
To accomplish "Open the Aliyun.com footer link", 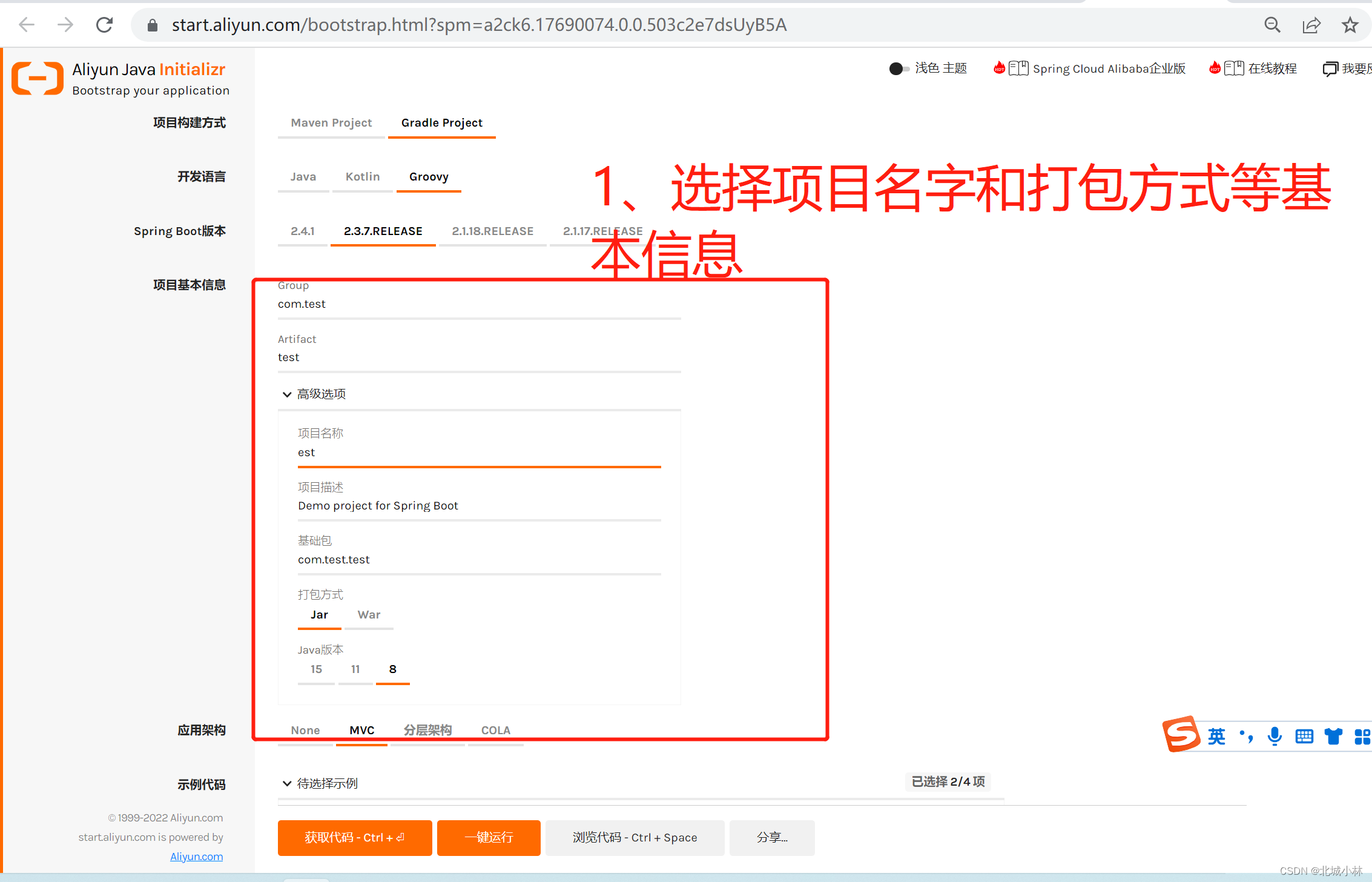I will 196,857.
